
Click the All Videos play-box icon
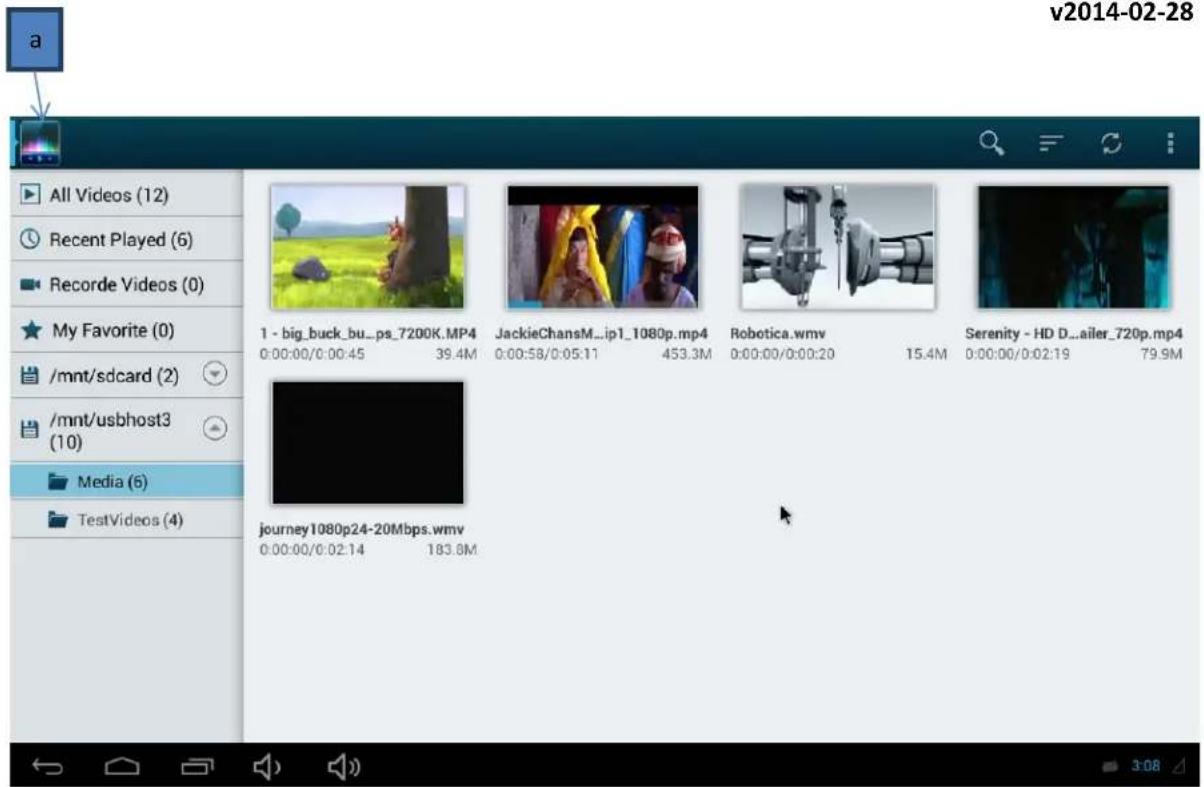(x=30, y=194)
